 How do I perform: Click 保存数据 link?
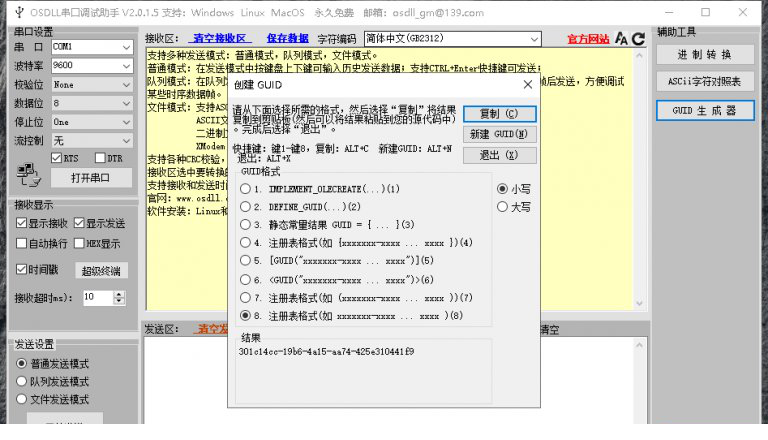coord(288,38)
